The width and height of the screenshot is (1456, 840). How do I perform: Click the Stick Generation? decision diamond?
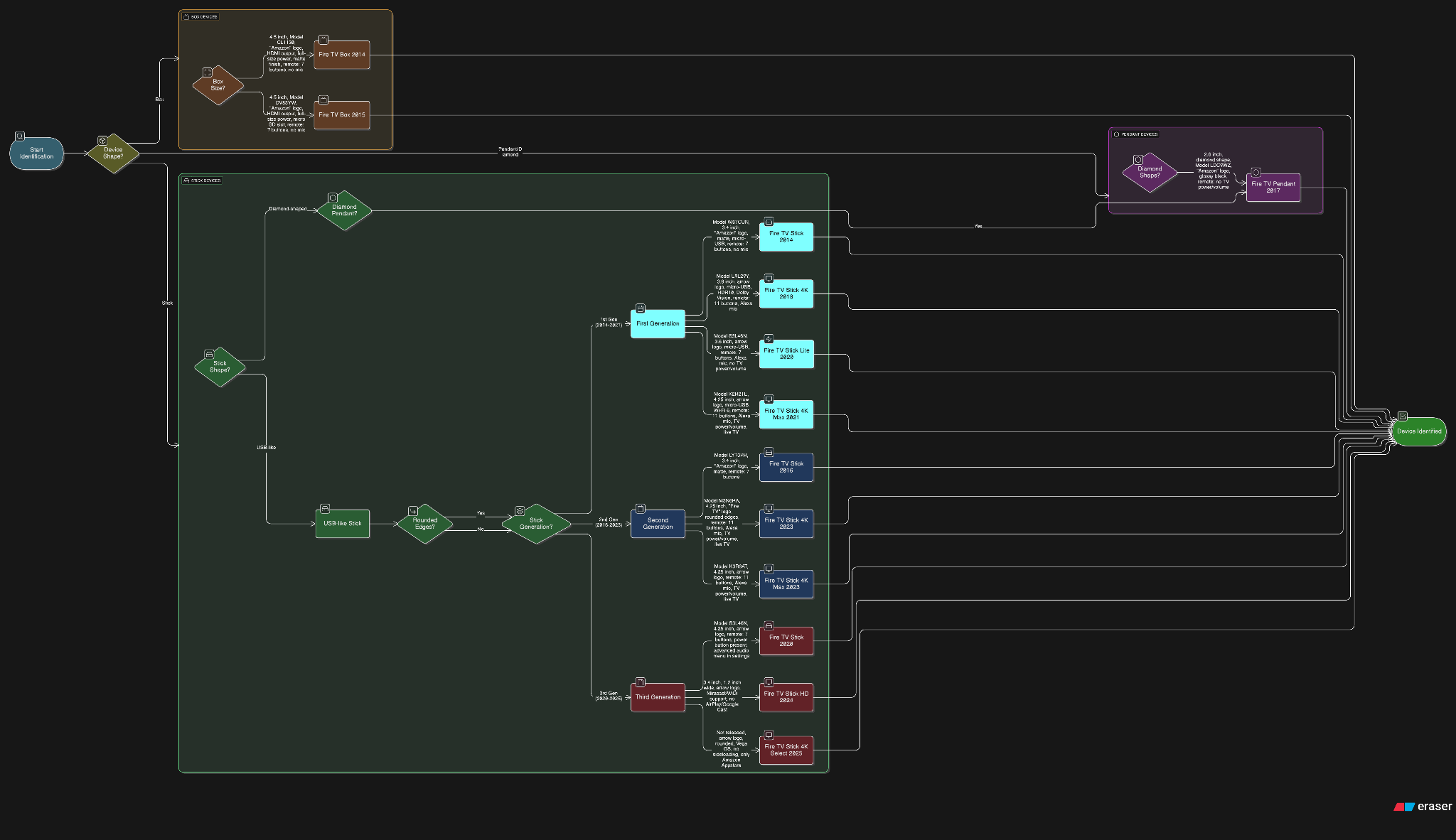[x=536, y=524]
